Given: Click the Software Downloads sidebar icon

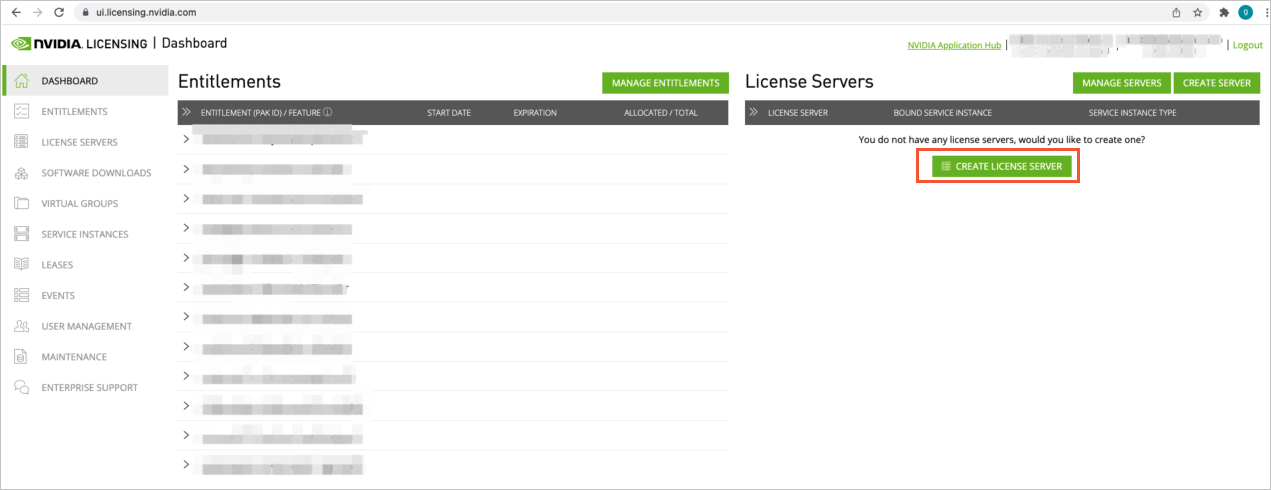Looking at the screenshot, I should (x=22, y=173).
